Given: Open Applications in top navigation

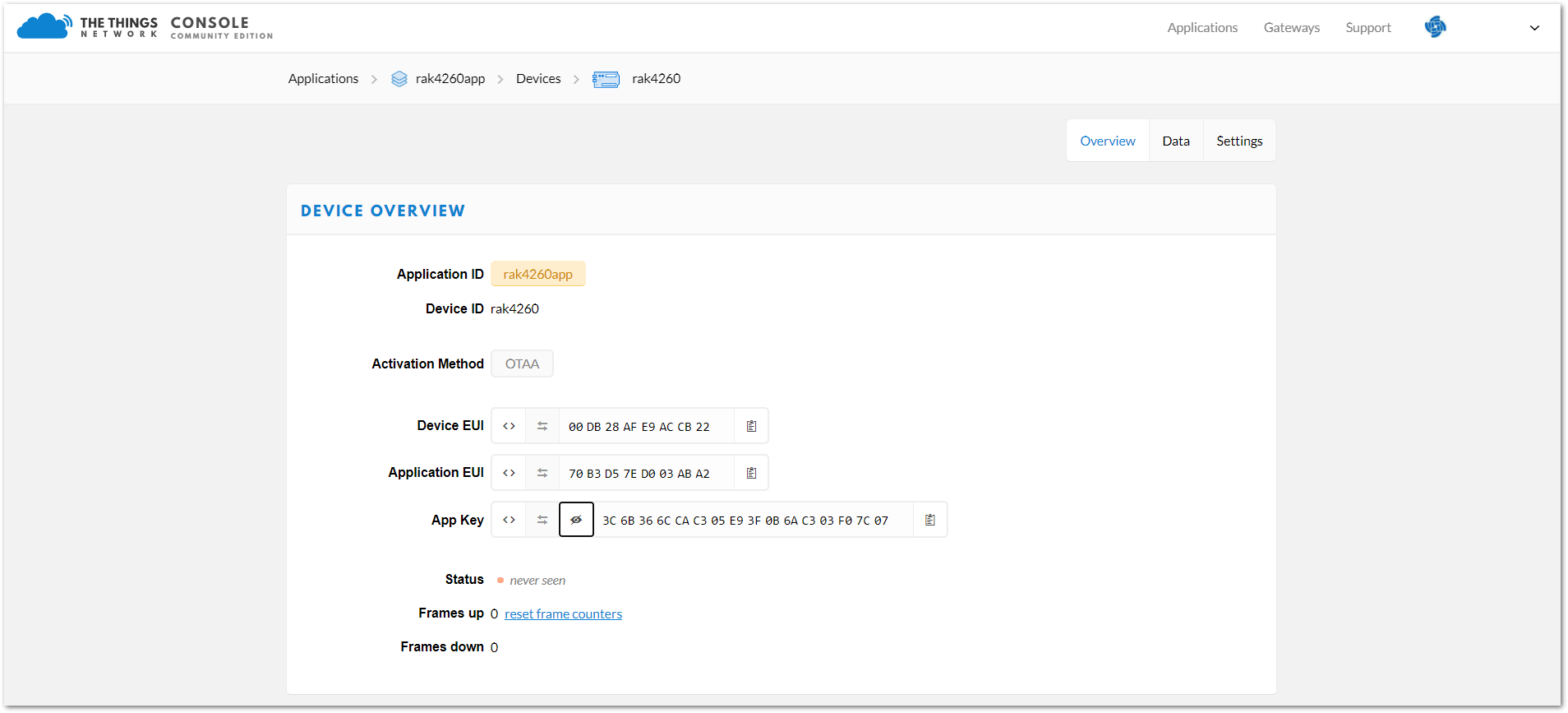Looking at the screenshot, I should pyautogui.click(x=1202, y=27).
